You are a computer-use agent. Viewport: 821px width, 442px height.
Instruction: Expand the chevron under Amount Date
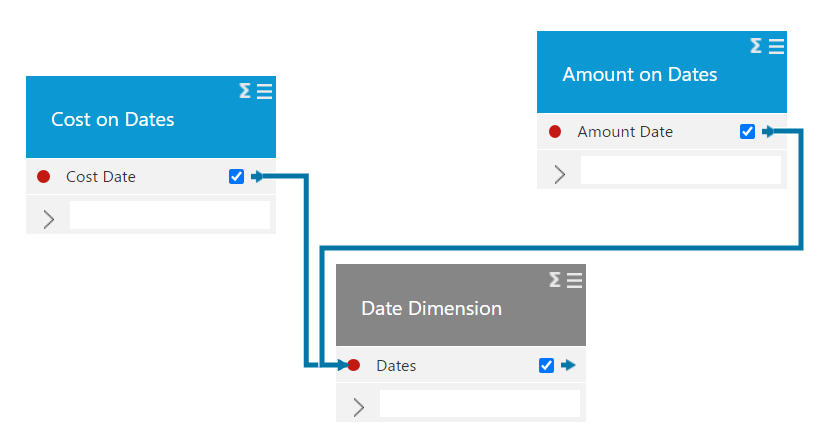coord(560,174)
